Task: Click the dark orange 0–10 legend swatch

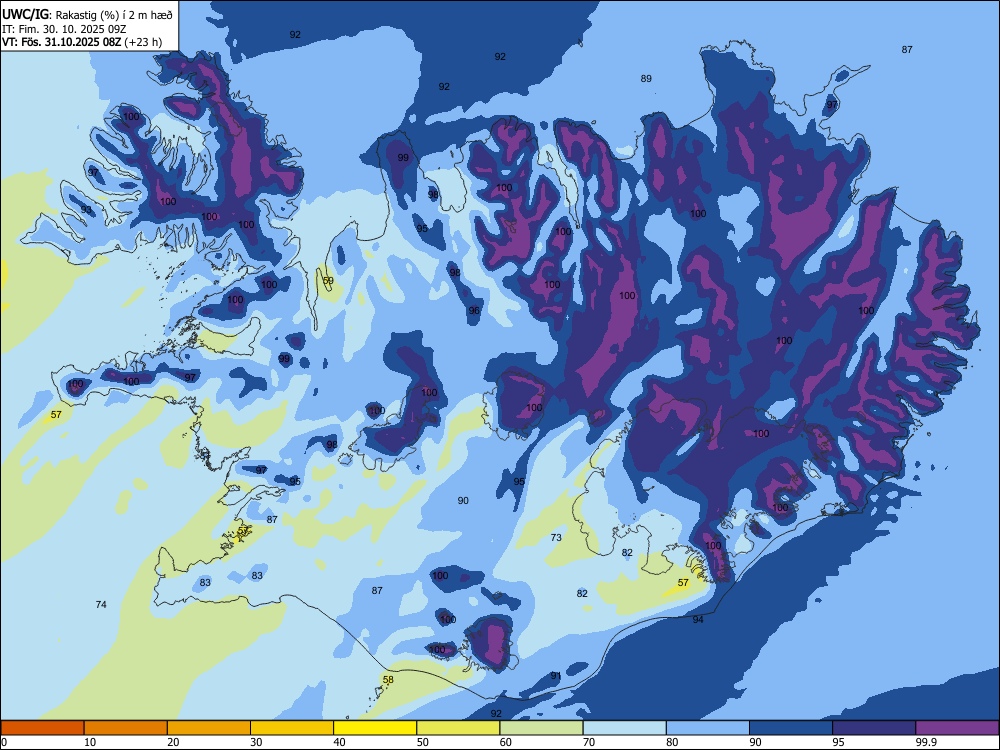Action: [42, 728]
